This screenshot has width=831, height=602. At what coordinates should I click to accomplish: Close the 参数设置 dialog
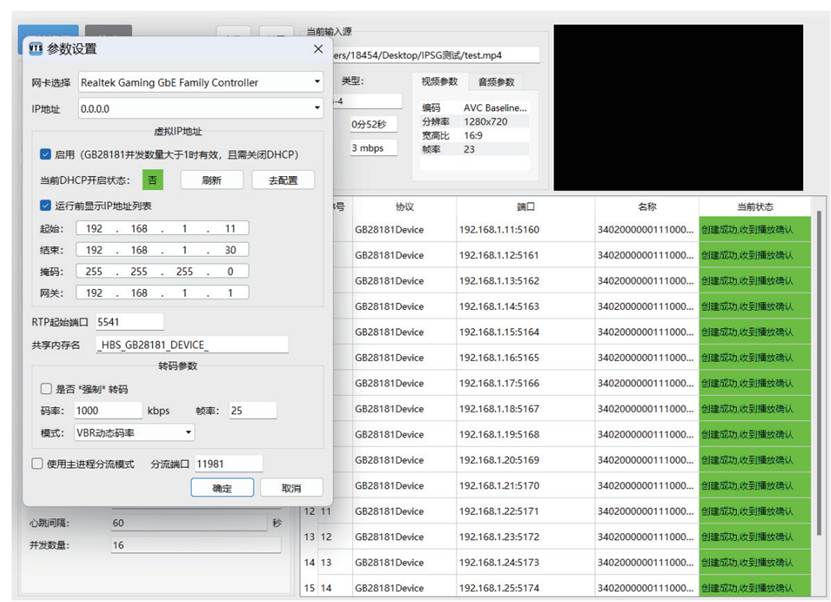(x=318, y=49)
